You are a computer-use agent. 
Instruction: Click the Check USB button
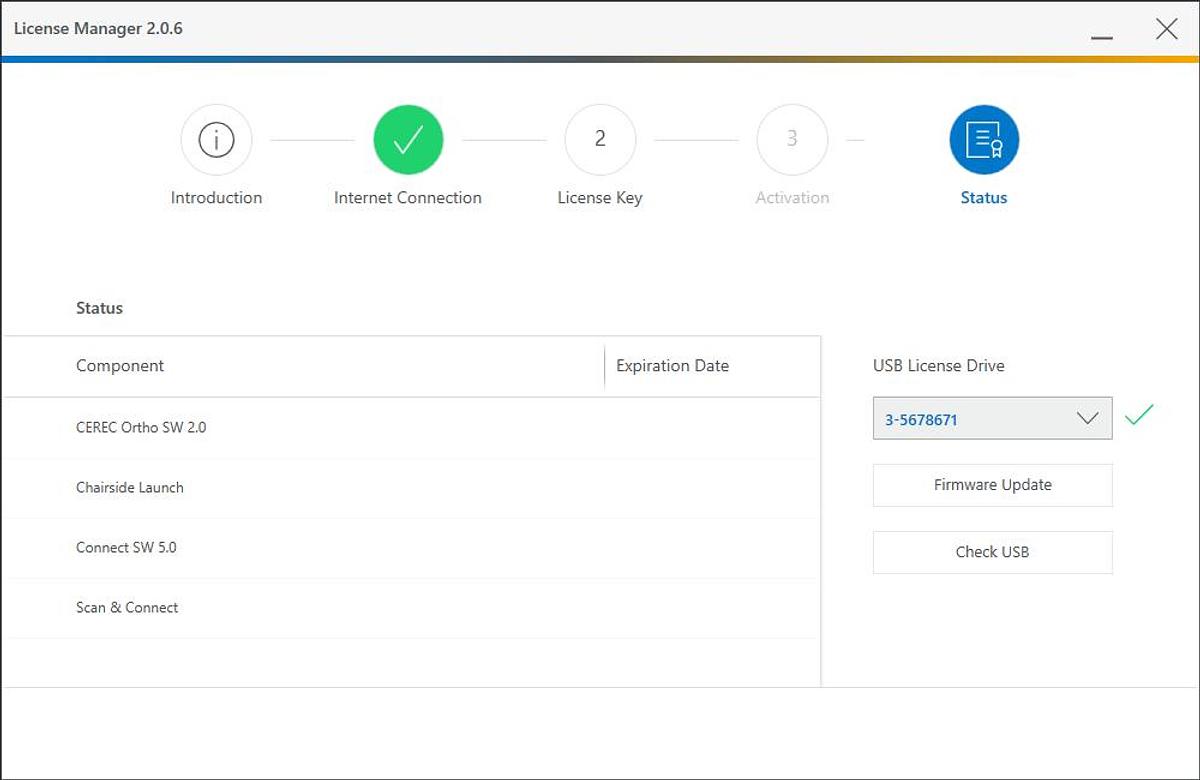coord(992,552)
